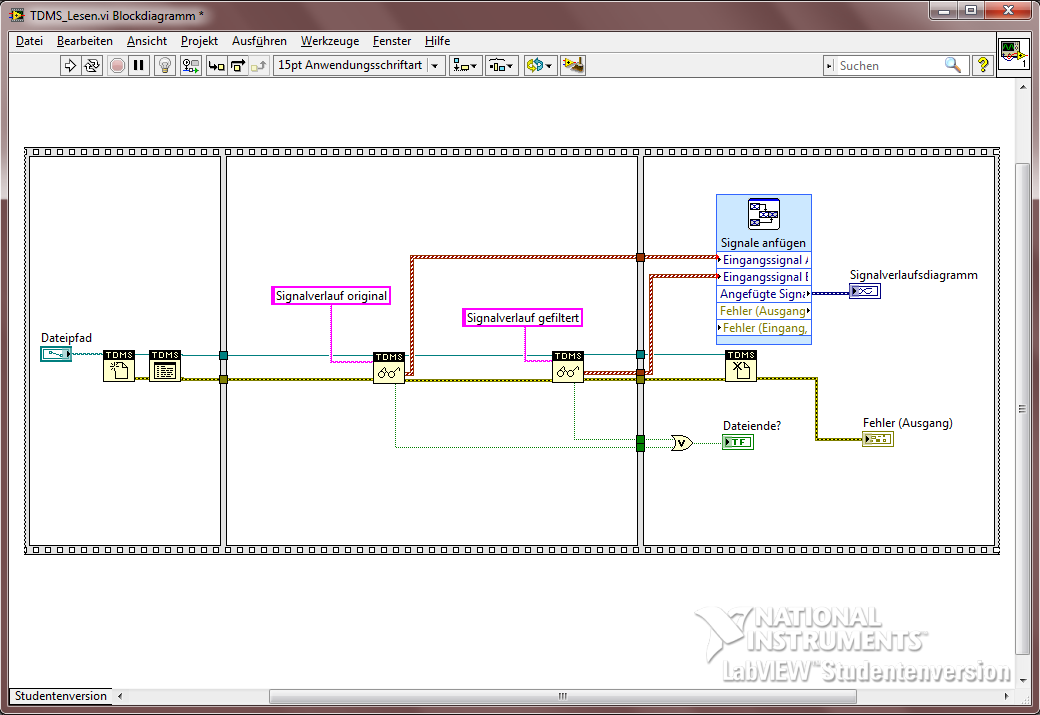The height and width of the screenshot is (715, 1040).
Task: Select the Dateiende? boolean indicator terminal
Action: point(738,442)
